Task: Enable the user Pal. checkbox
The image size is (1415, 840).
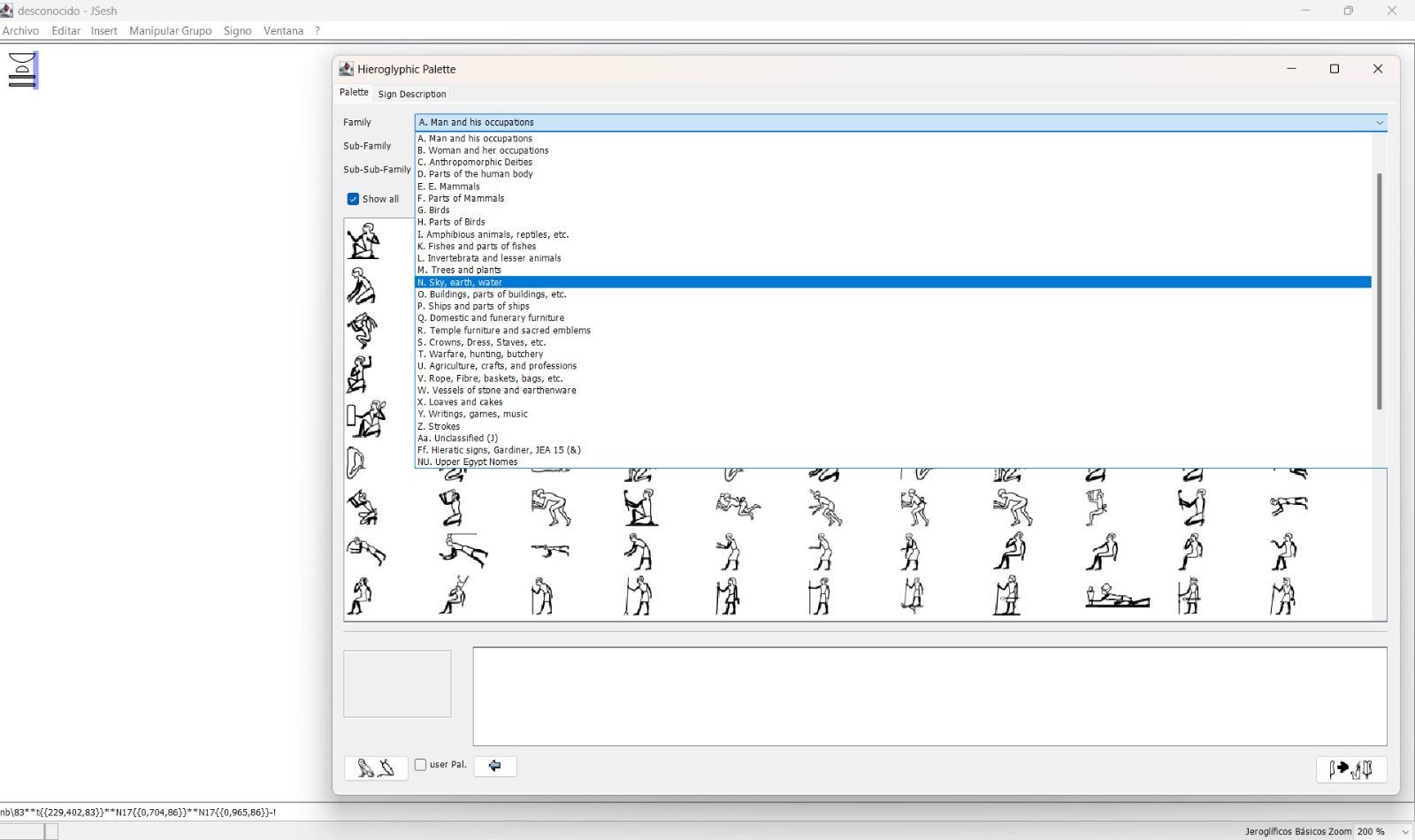Action: 420,765
